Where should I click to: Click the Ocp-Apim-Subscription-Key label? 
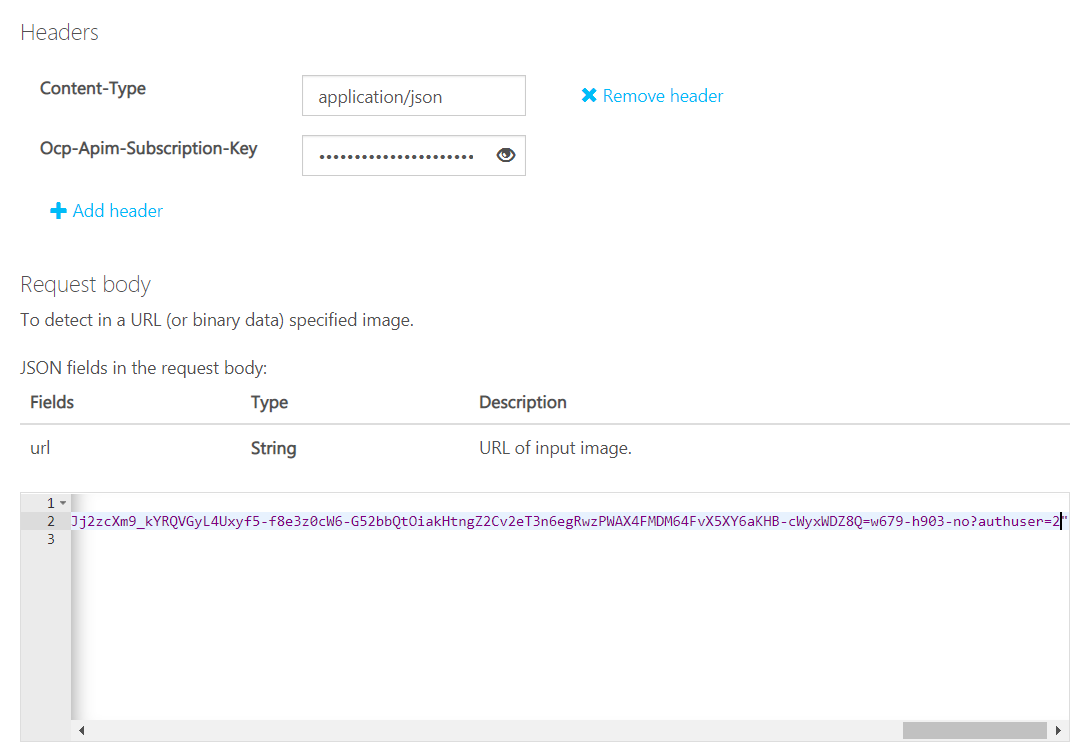[x=148, y=149]
